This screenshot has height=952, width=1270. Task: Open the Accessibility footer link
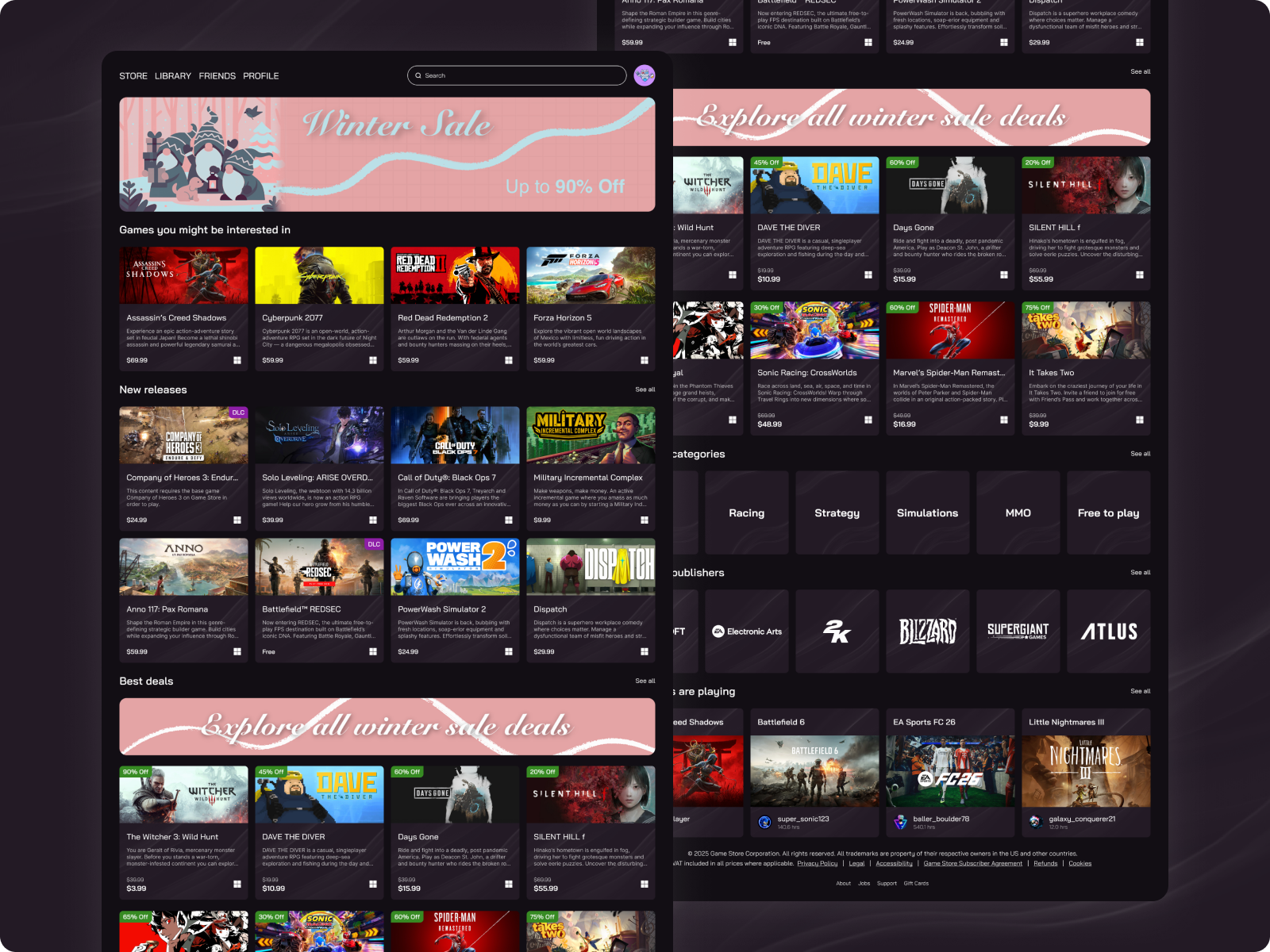pos(894,864)
